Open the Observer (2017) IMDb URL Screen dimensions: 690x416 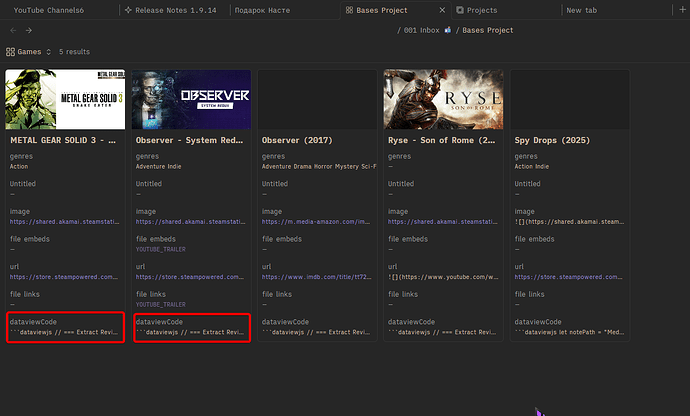[x=318, y=275]
